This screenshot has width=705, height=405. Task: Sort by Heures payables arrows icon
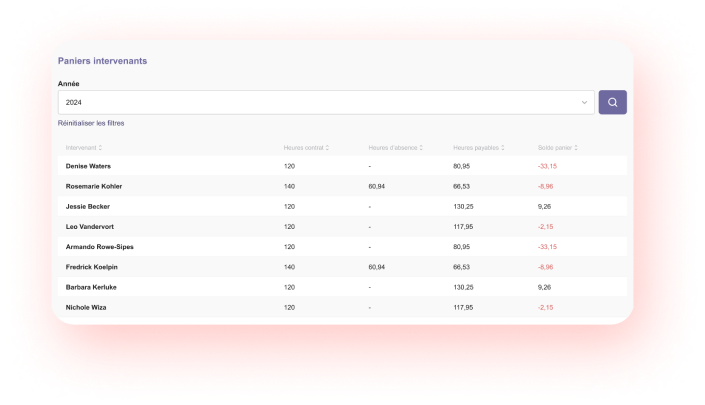[x=503, y=148]
